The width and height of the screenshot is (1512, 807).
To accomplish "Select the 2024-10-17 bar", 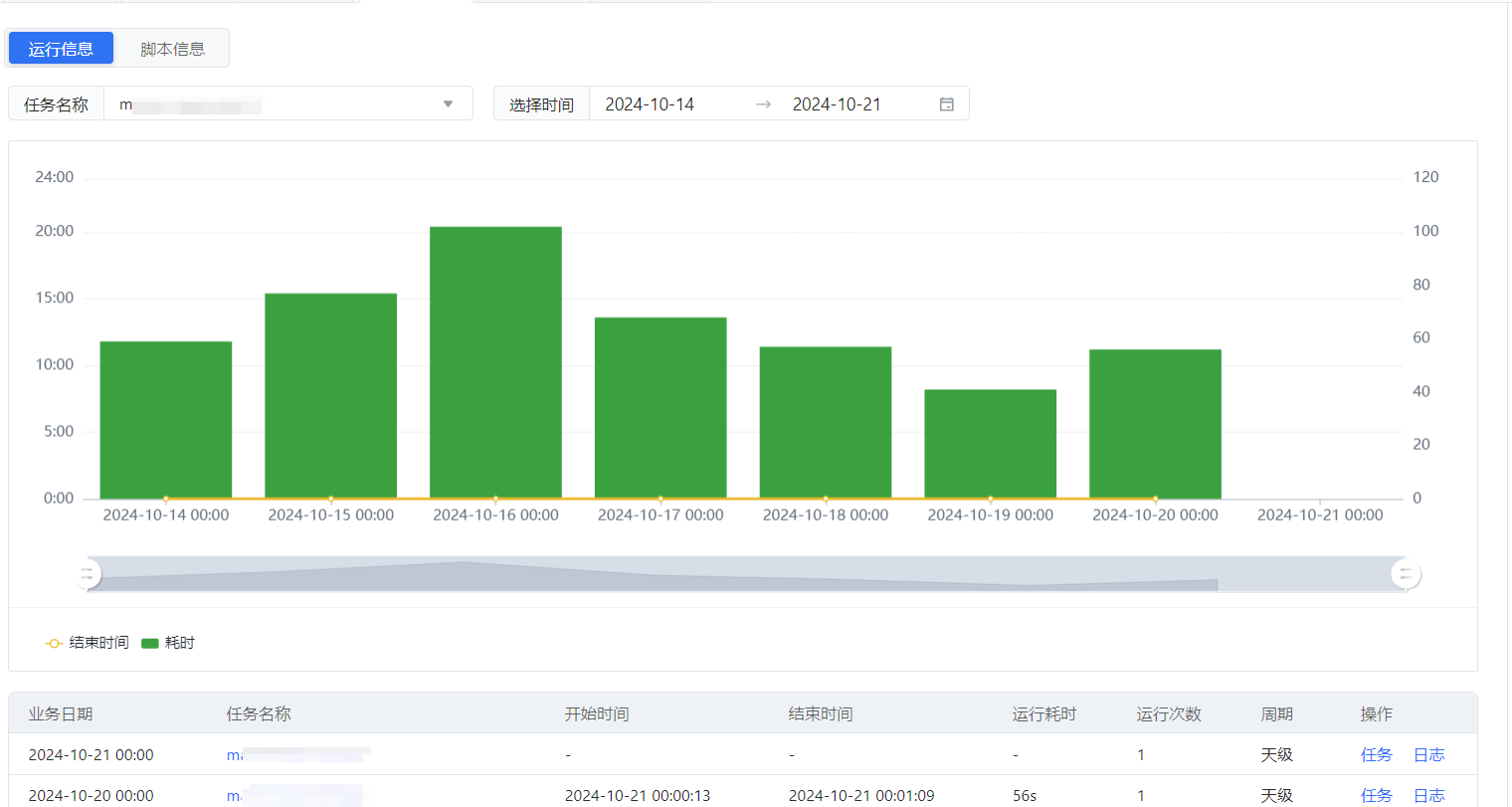I will pyautogui.click(x=661, y=408).
